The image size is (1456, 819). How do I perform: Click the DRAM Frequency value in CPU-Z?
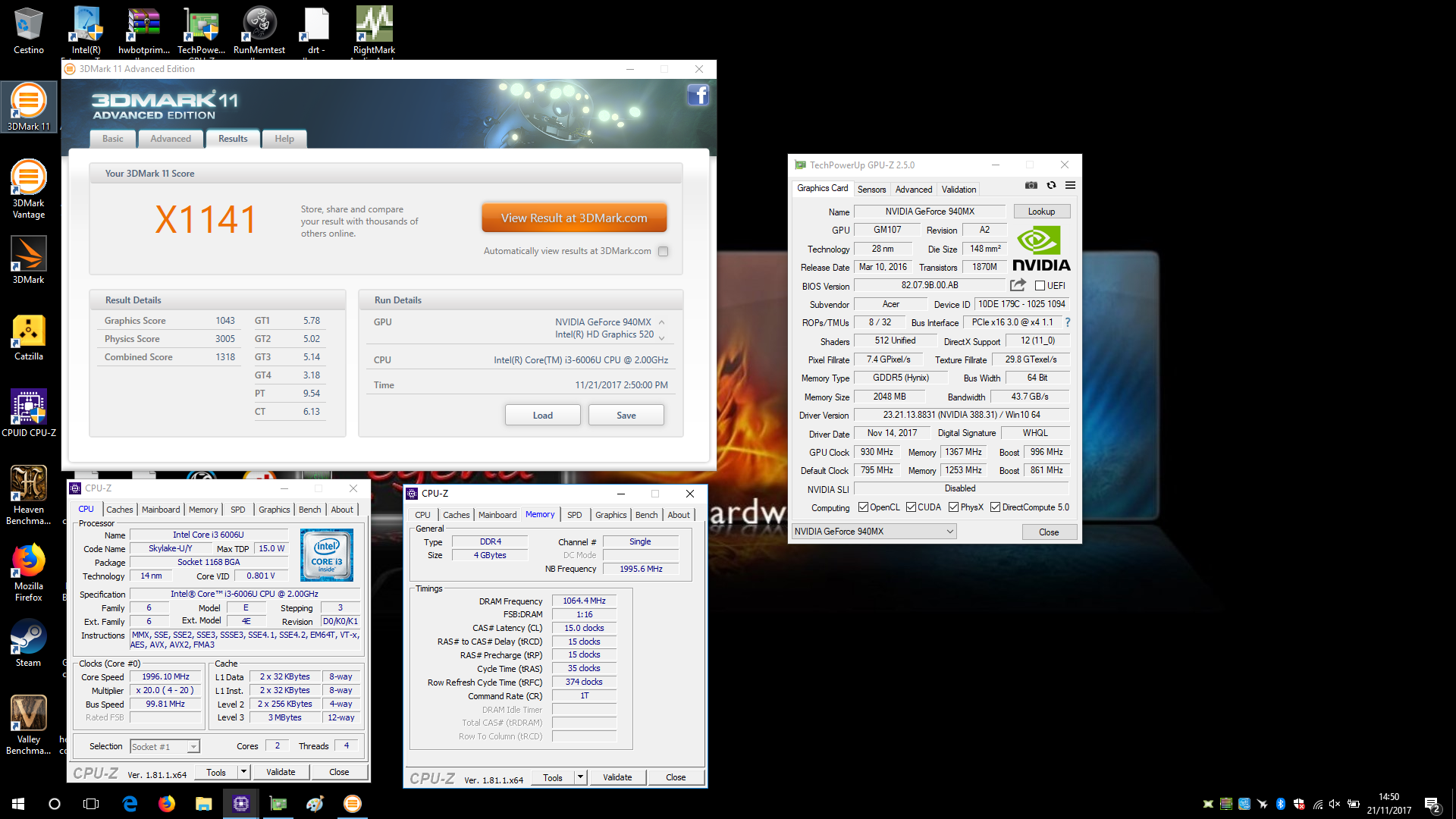(584, 601)
